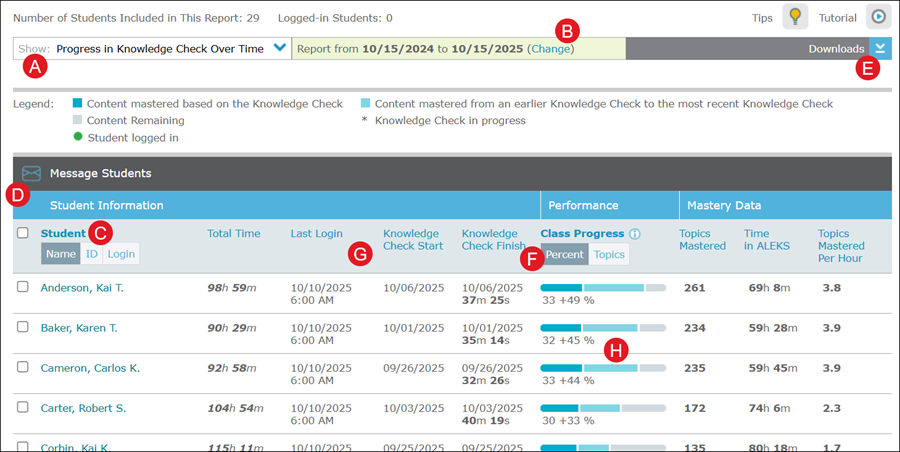Select Percent view for class progress

[564, 254]
